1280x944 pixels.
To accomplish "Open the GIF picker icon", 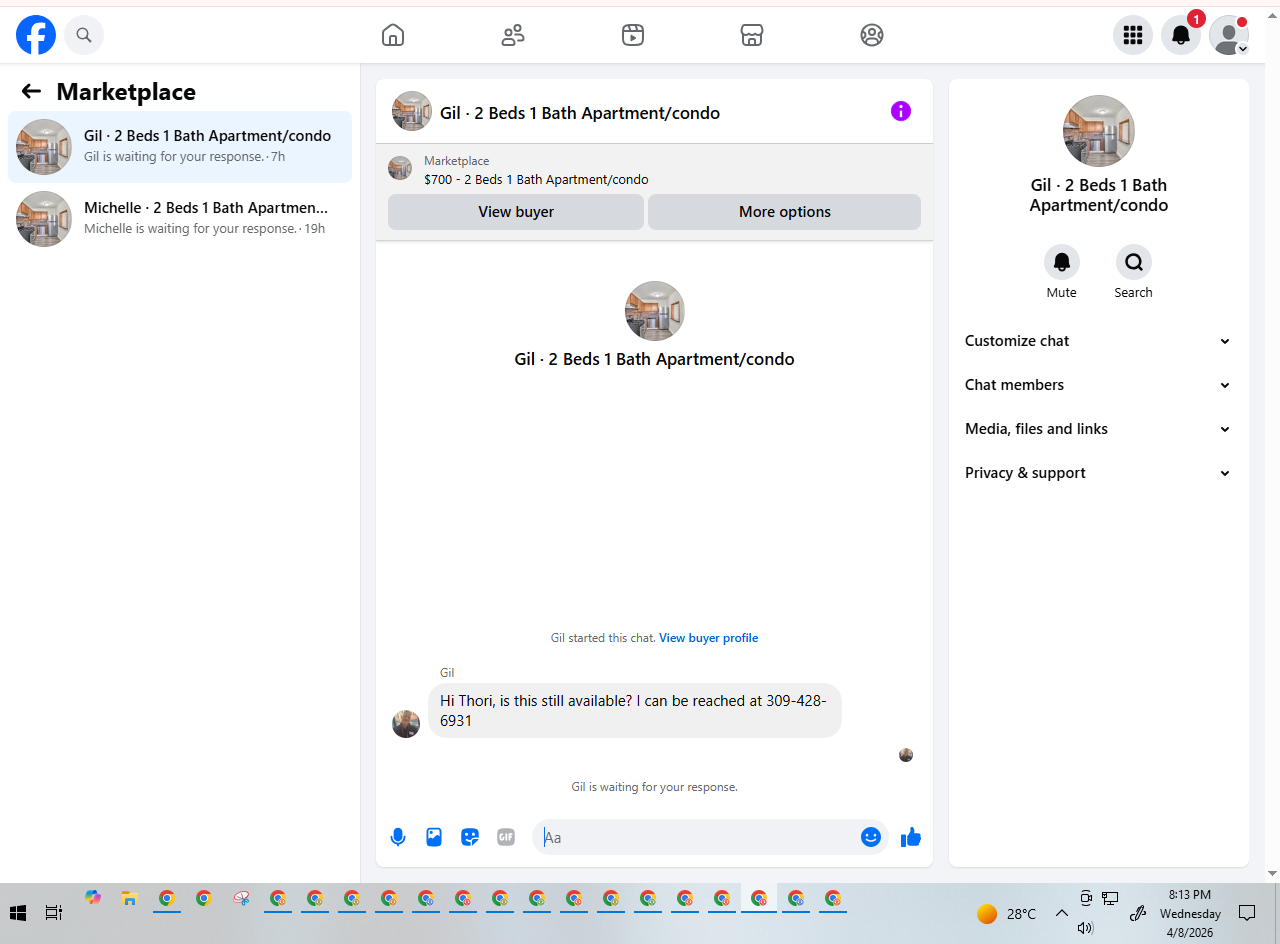I will tap(506, 837).
